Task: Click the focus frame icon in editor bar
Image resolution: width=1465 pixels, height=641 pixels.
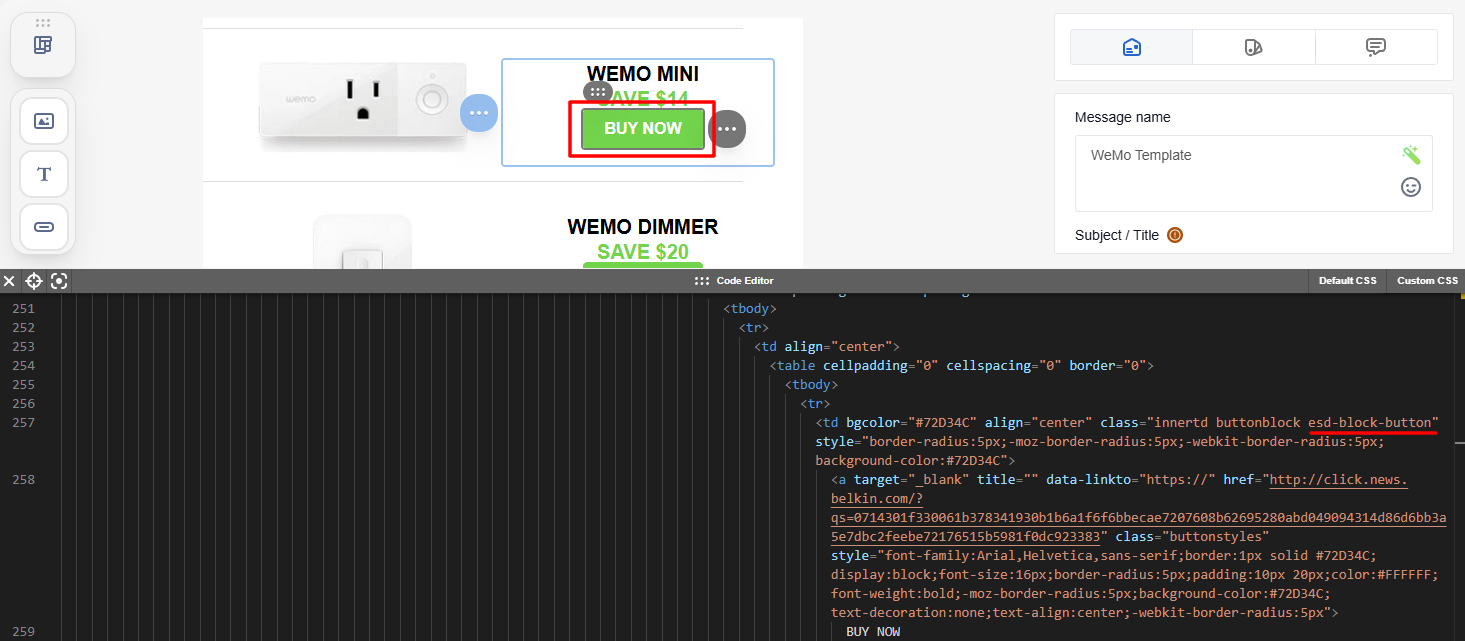Action: pos(59,281)
